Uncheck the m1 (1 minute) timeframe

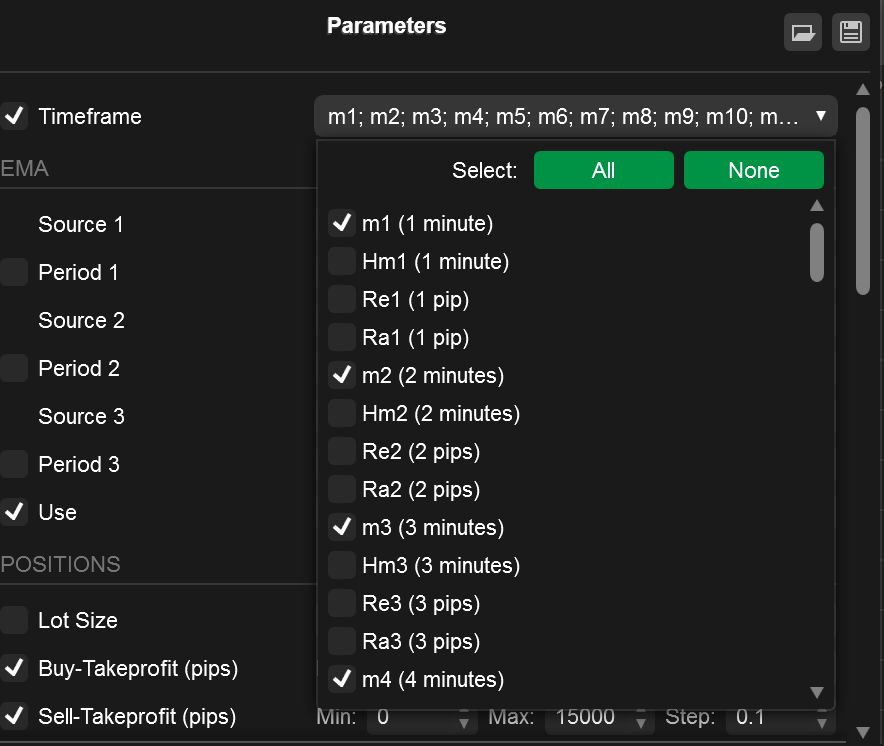point(342,223)
